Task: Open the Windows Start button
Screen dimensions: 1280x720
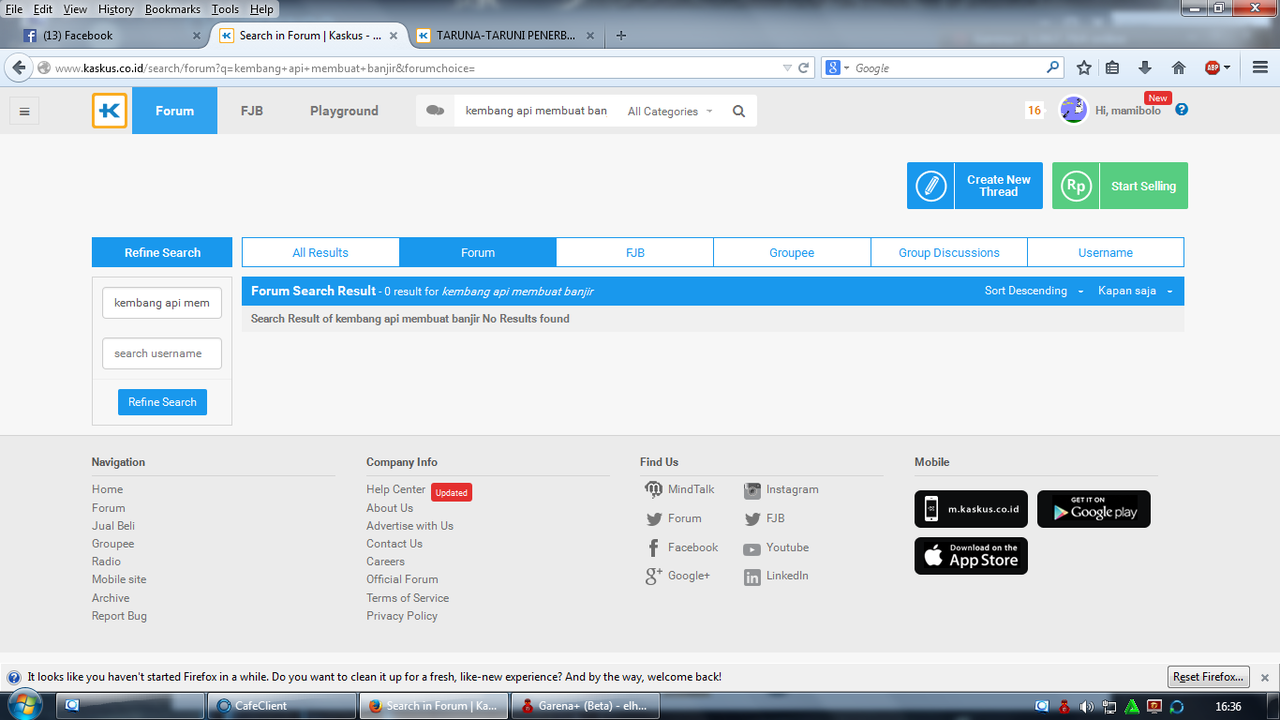Action: pyautogui.click(x=24, y=705)
